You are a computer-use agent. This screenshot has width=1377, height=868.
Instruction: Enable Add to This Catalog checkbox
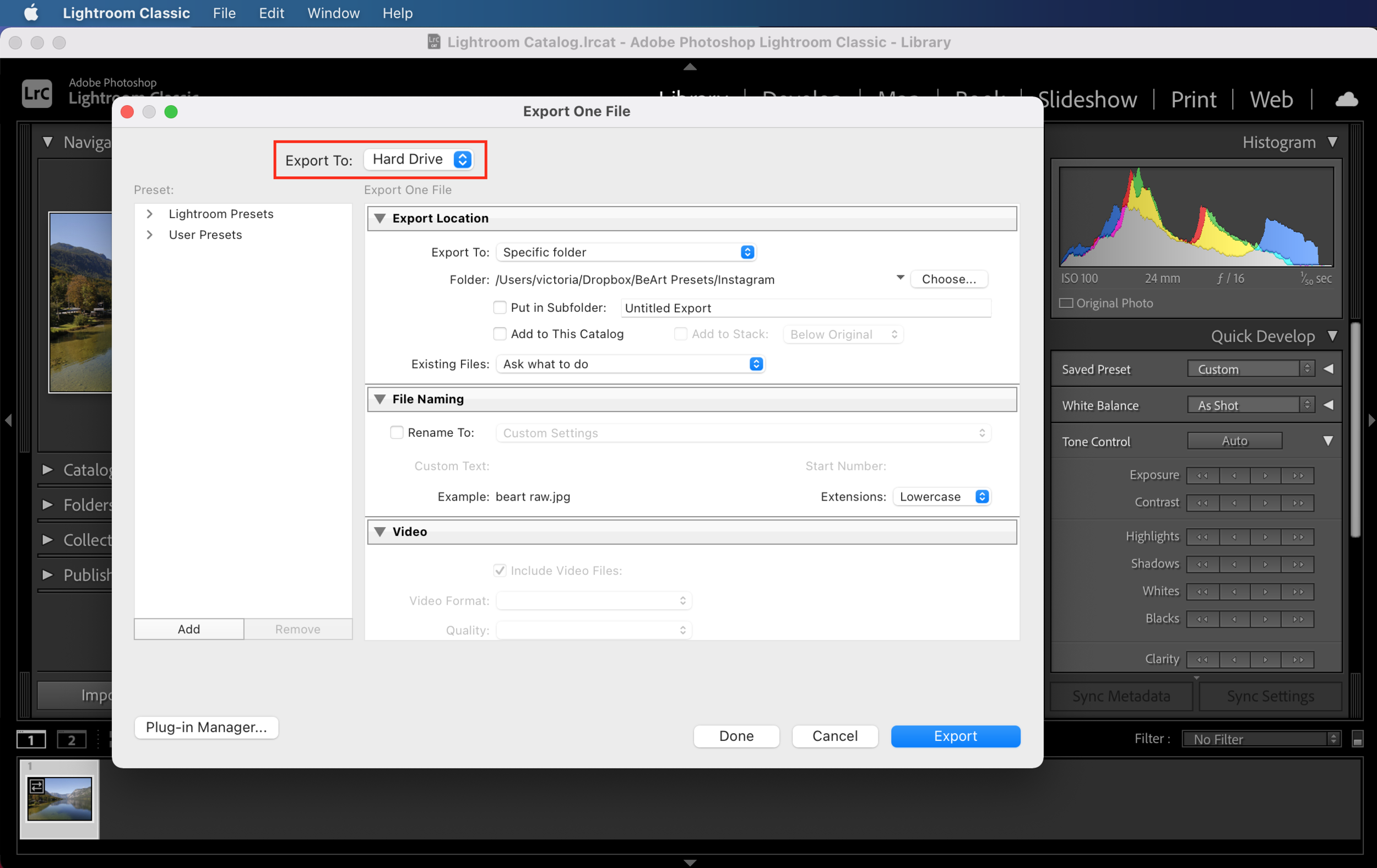click(x=499, y=333)
